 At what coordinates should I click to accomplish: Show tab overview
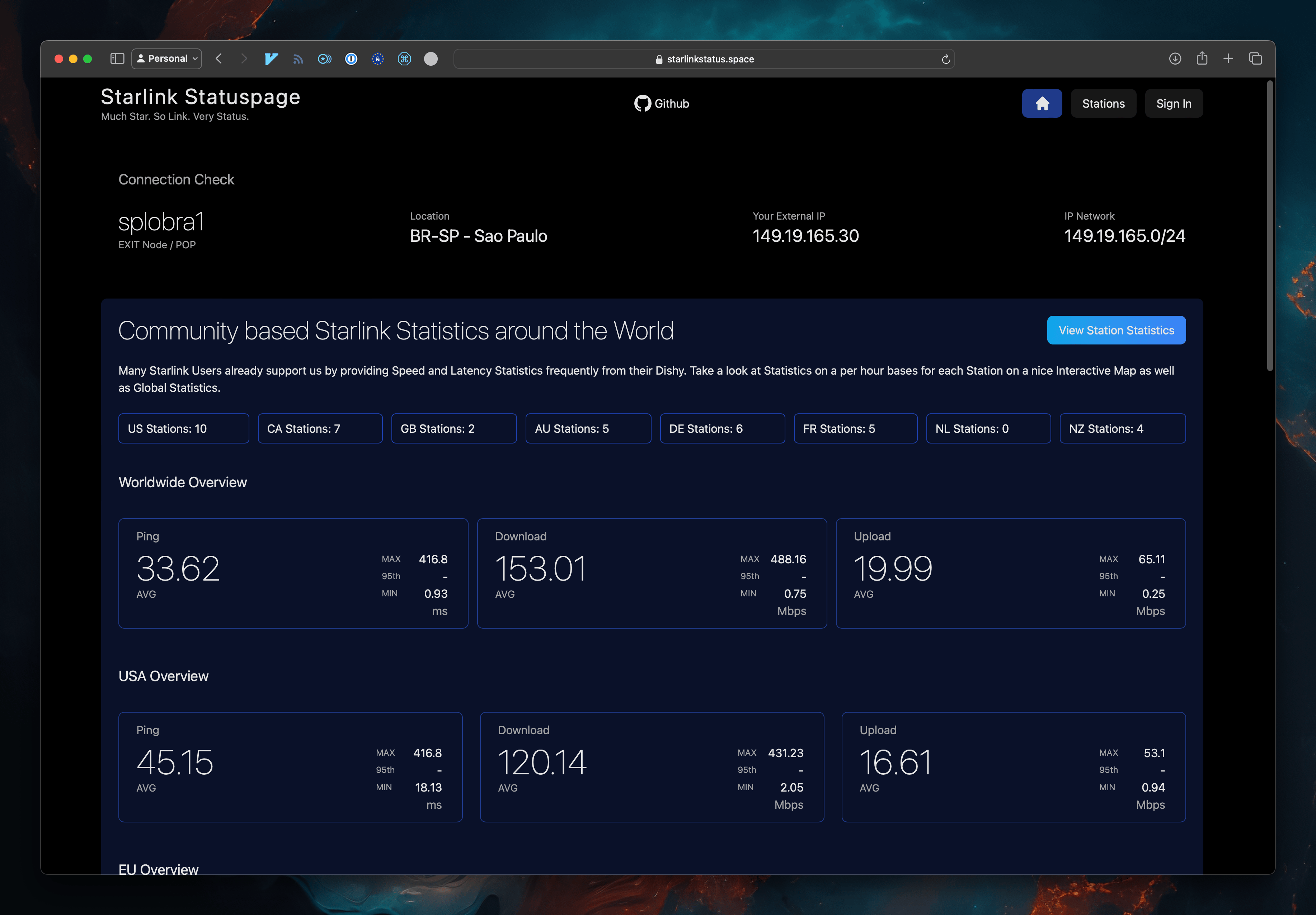(x=1255, y=58)
